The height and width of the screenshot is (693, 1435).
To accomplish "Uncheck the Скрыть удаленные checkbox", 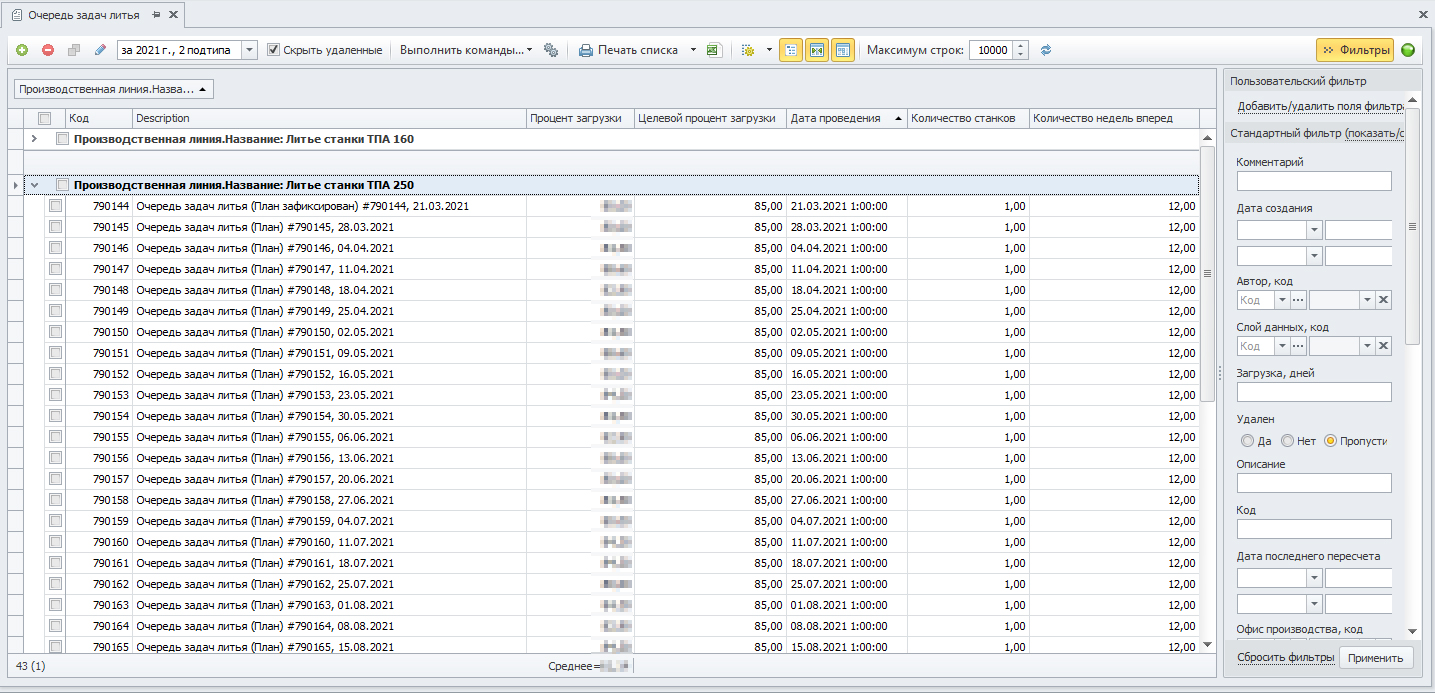I will point(274,50).
